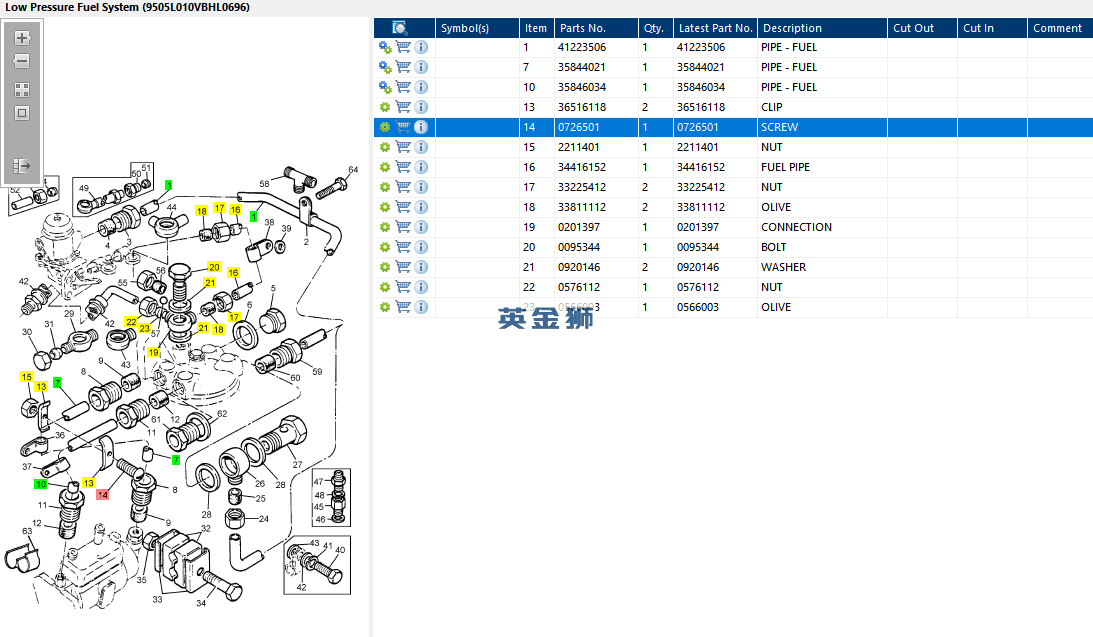Image resolution: width=1093 pixels, height=637 pixels.
Task: Zoom in on the parts diagram
Action: pyautogui.click(x=22, y=38)
